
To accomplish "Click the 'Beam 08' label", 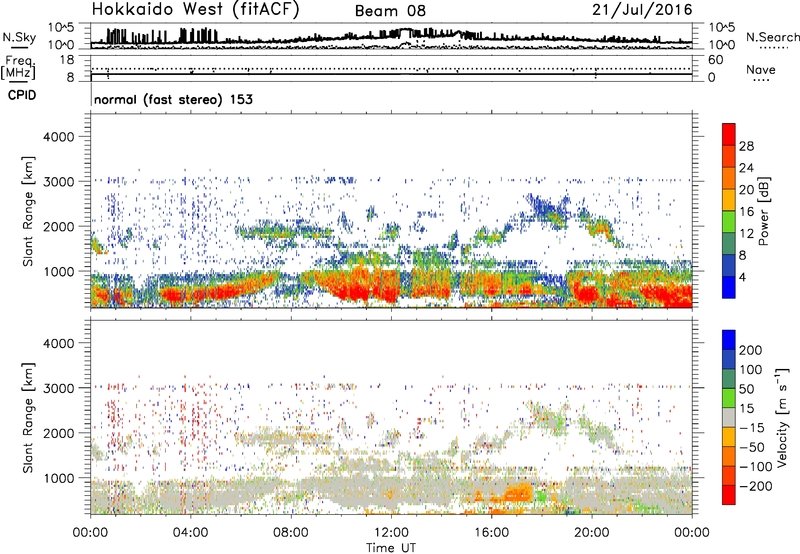I will (390, 11).
